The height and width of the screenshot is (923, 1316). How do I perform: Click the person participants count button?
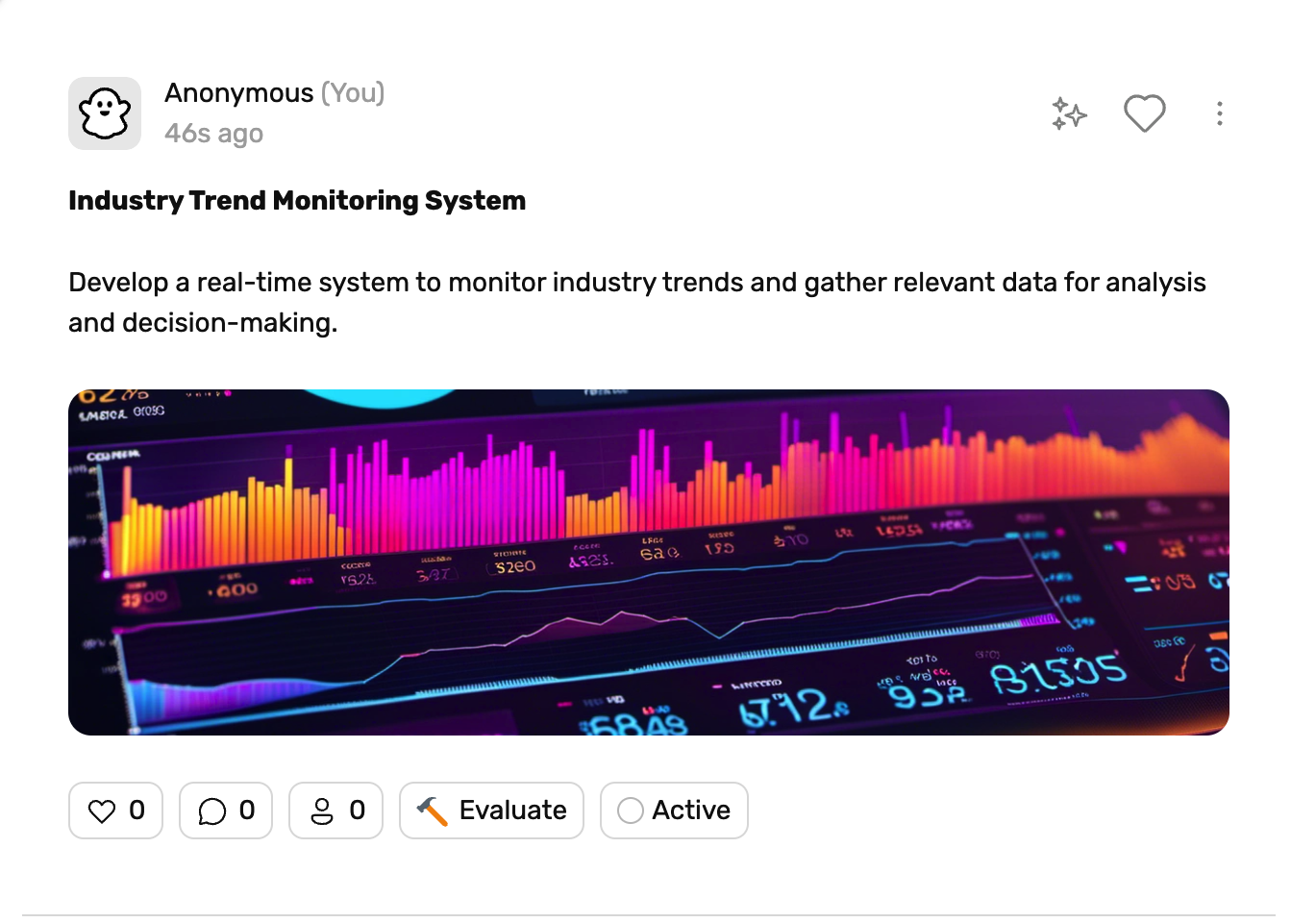336,811
